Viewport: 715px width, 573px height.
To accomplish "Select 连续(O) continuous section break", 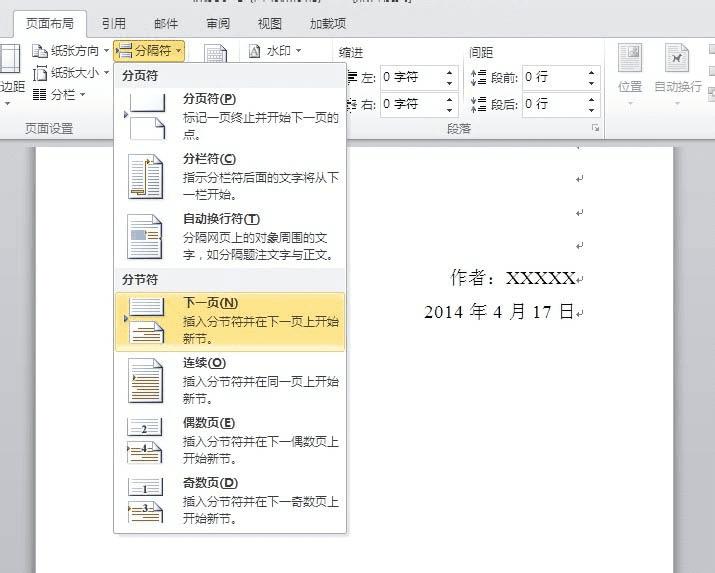I will [230, 381].
